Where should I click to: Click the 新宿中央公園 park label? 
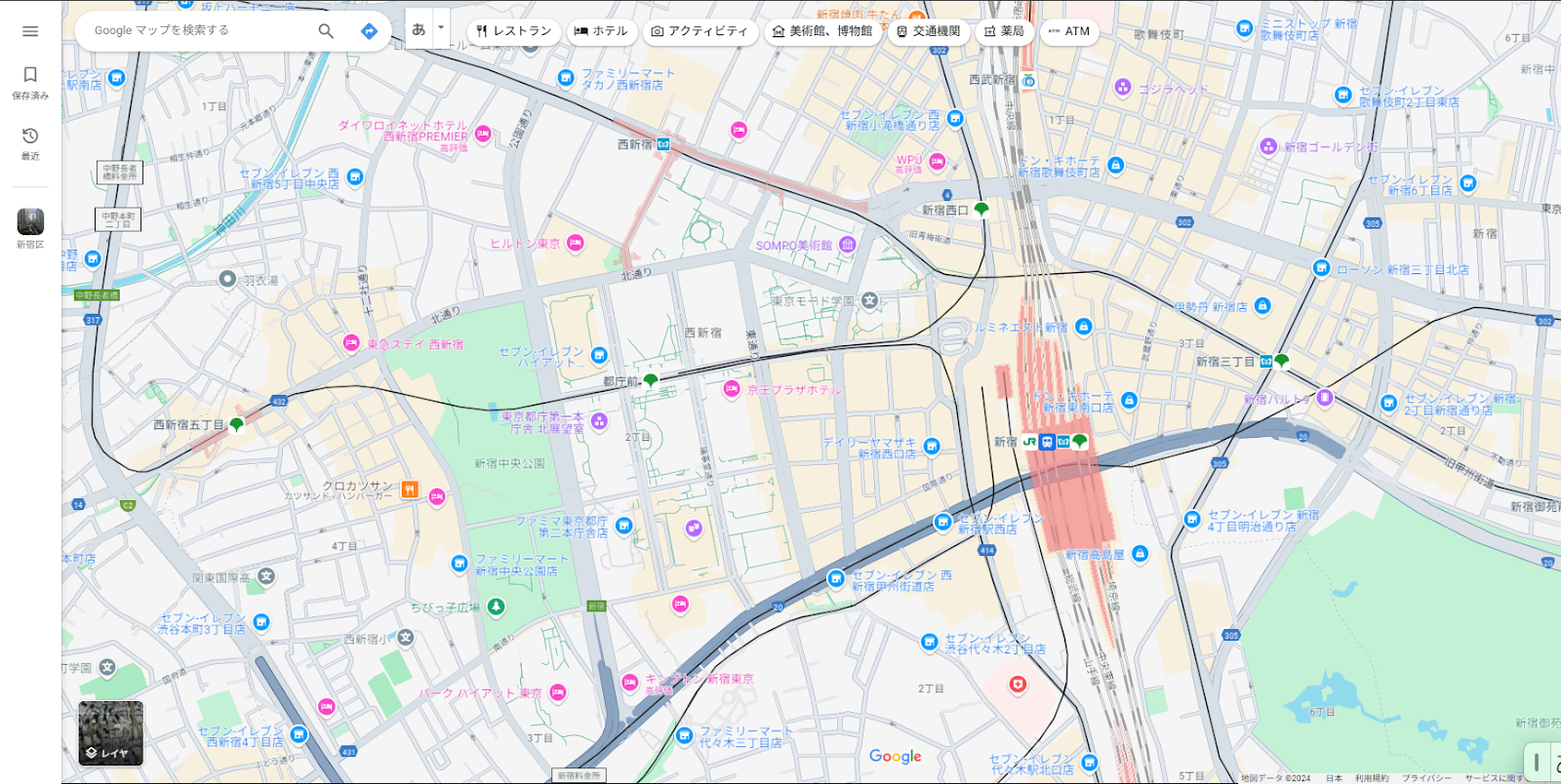(509, 464)
